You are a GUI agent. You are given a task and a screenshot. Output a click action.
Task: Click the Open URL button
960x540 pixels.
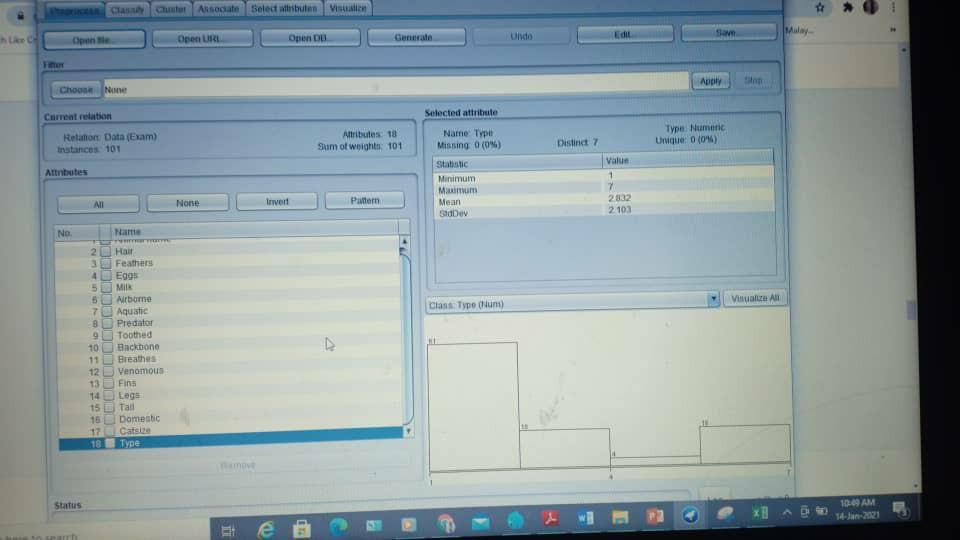[202, 39]
